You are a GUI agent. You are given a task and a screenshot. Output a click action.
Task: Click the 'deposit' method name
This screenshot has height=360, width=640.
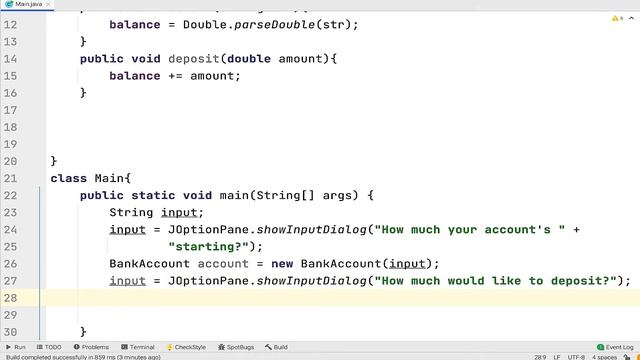(194, 59)
